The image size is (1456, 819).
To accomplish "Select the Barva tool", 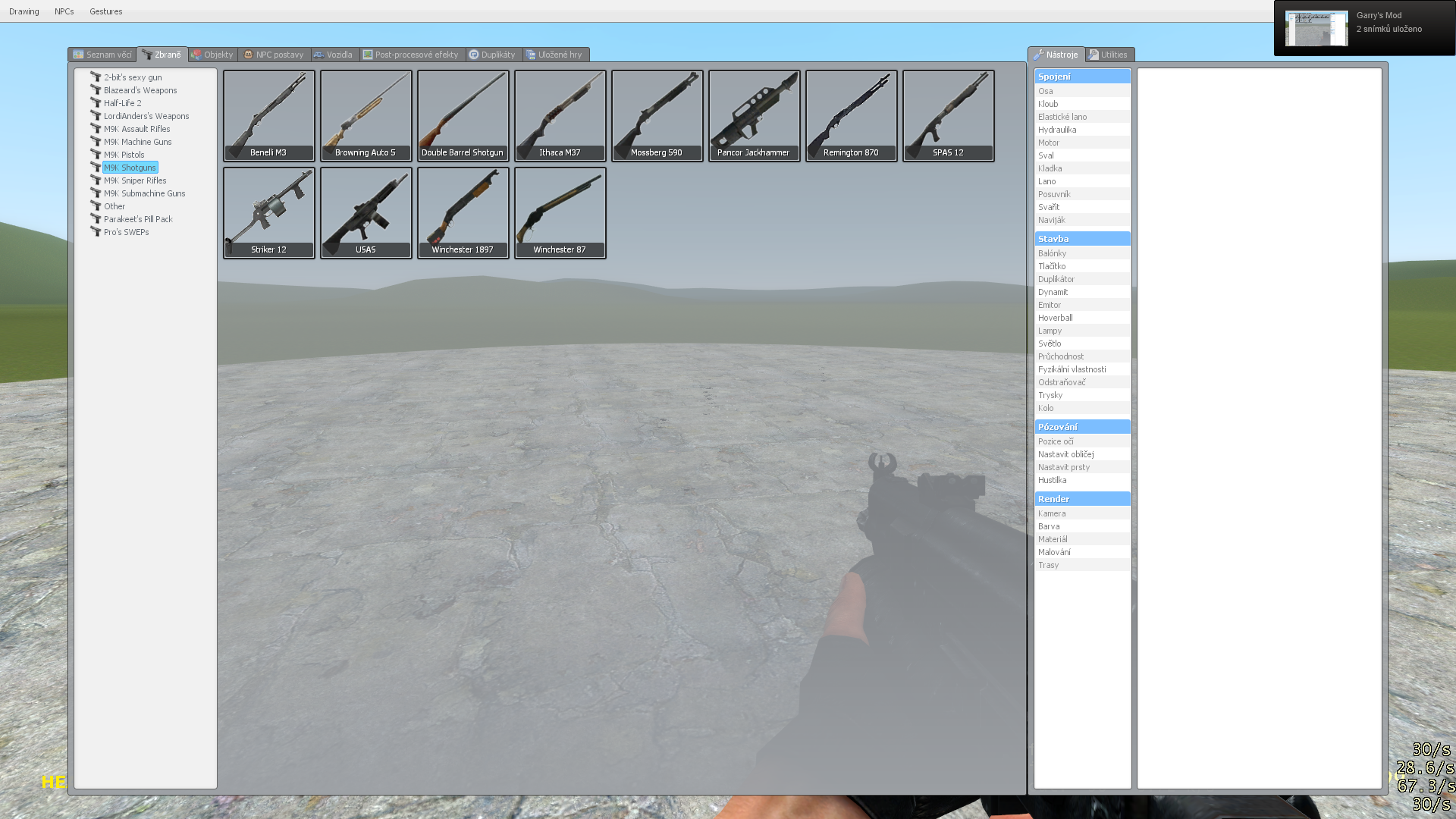I will (x=1082, y=526).
